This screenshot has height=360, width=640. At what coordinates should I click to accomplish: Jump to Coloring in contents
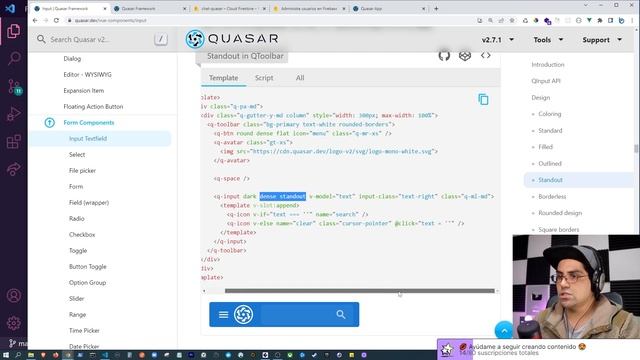[x=549, y=114]
